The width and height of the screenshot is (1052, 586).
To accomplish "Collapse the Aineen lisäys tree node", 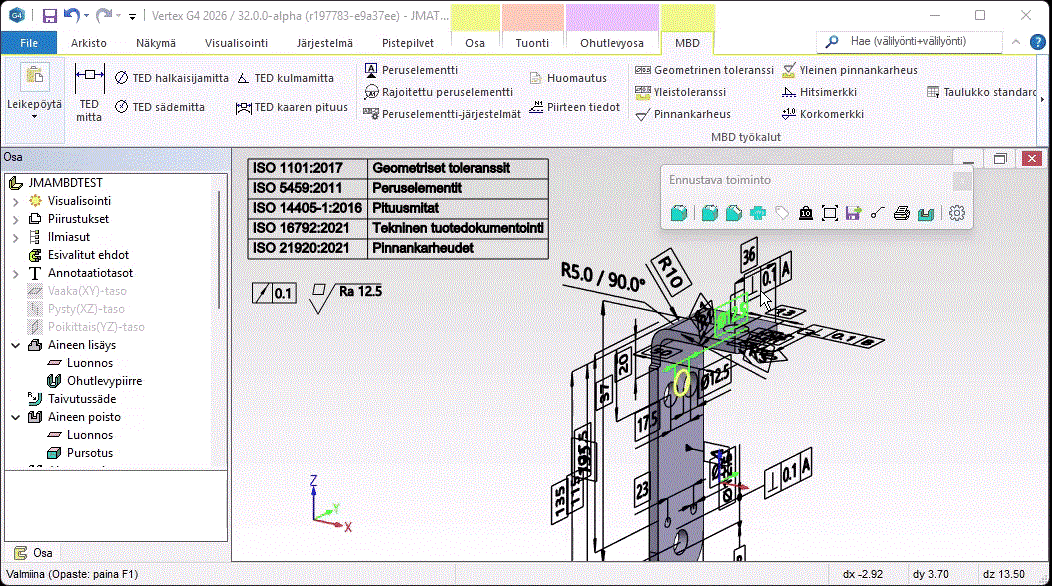I will click(x=16, y=345).
